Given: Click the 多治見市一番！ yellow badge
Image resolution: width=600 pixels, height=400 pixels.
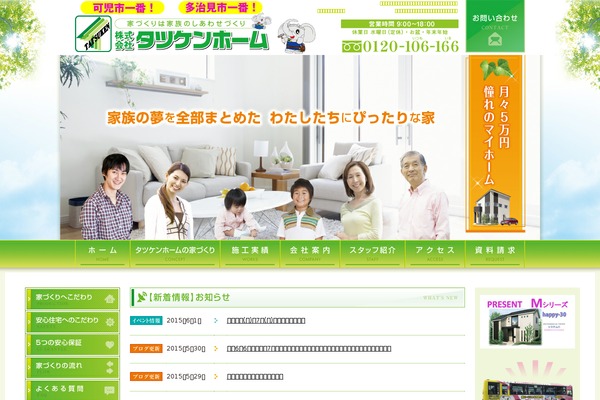Looking at the screenshot, I should pos(221,7).
